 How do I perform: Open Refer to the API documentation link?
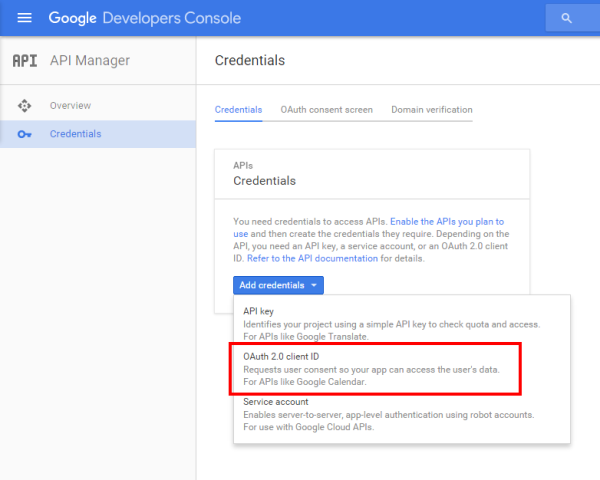point(312,258)
